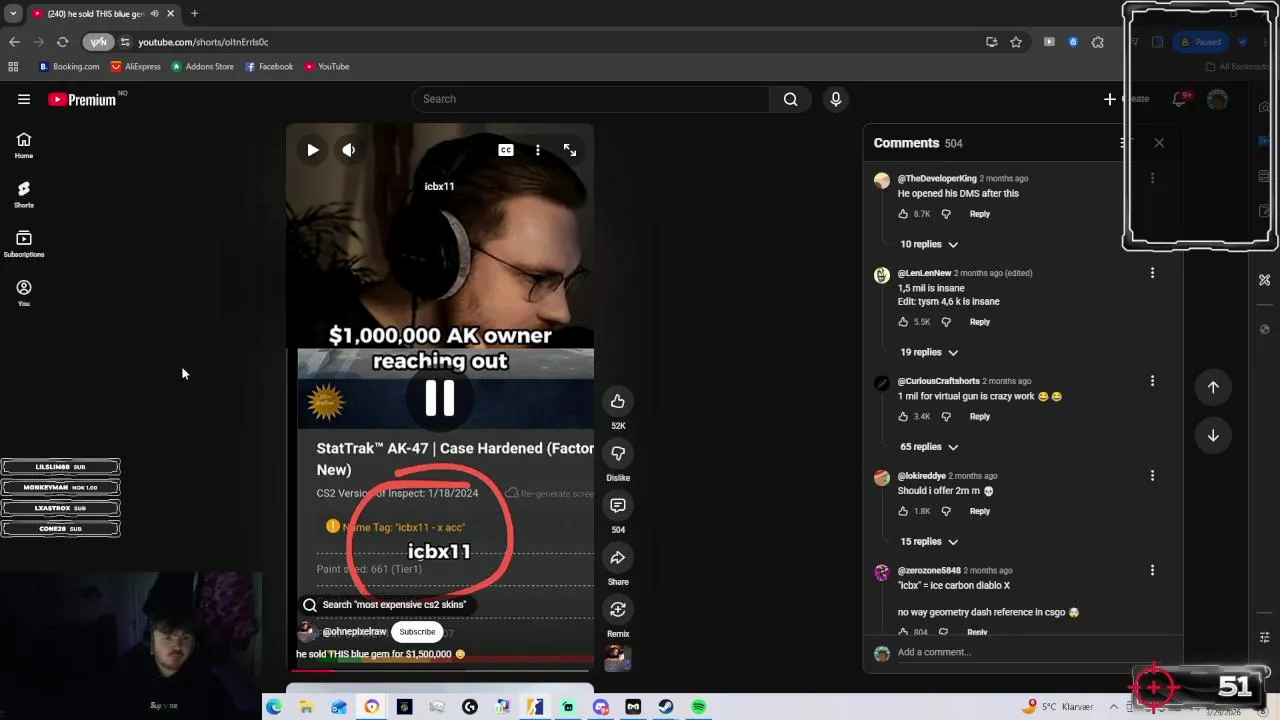This screenshot has height=720, width=1280.
Task: Open options menu on lokireddye comment
Action: 1152,475
